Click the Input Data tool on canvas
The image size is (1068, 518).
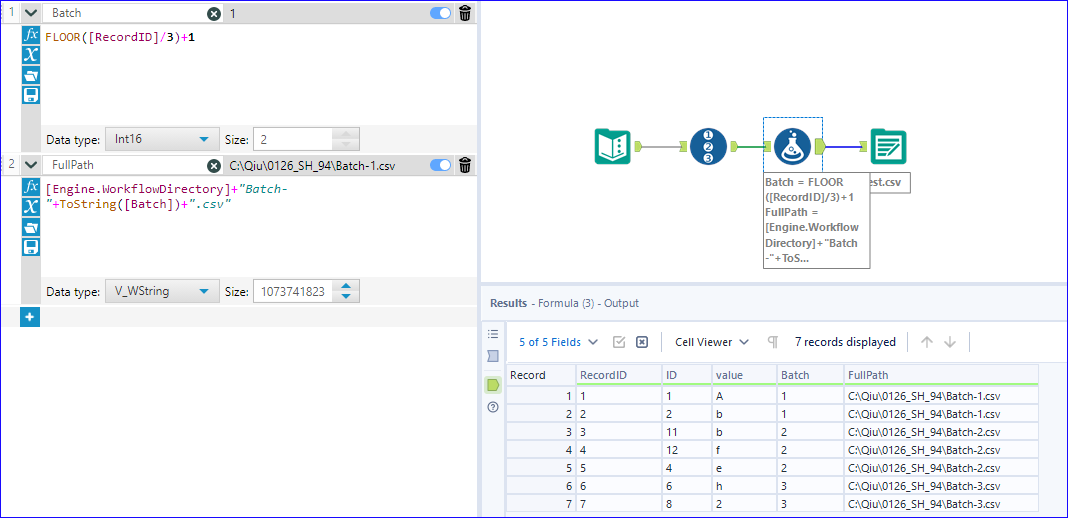pos(613,146)
